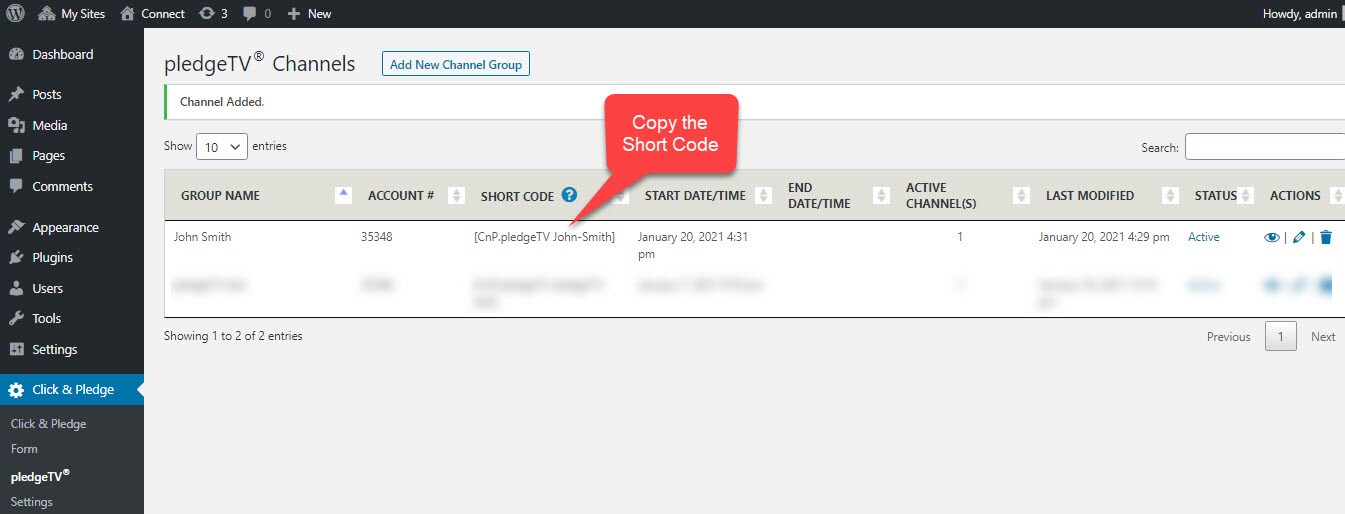The image size is (1345, 514).
Task: Sort by Status column
Action: [1246, 195]
